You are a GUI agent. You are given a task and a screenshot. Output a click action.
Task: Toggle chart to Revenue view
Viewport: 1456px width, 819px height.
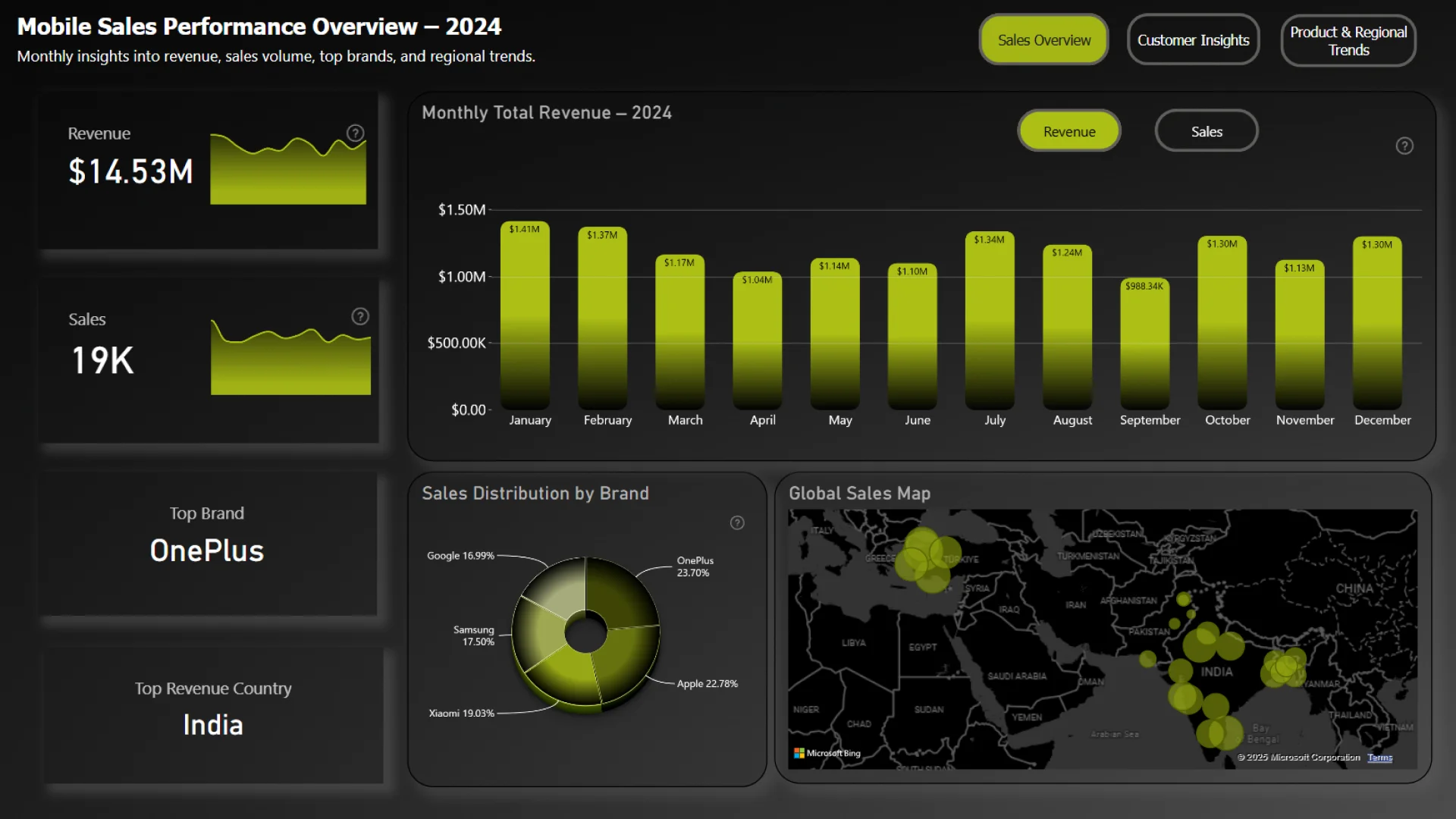click(1068, 131)
